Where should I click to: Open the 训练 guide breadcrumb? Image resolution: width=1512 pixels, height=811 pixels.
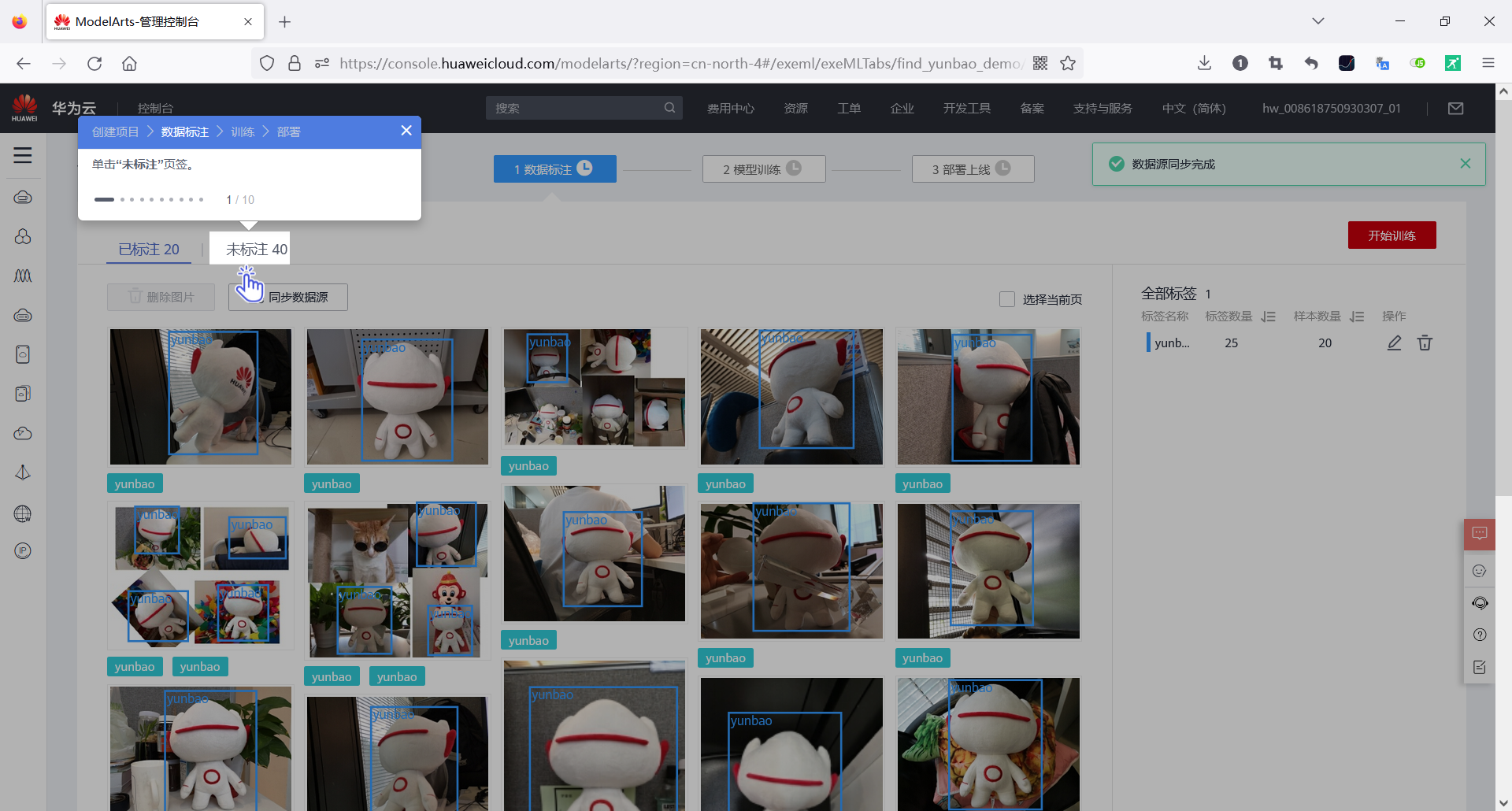pyautogui.click(x=243, y=131)
